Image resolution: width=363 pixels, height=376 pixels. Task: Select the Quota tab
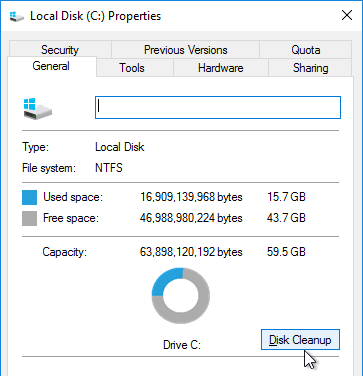(306, 50)
